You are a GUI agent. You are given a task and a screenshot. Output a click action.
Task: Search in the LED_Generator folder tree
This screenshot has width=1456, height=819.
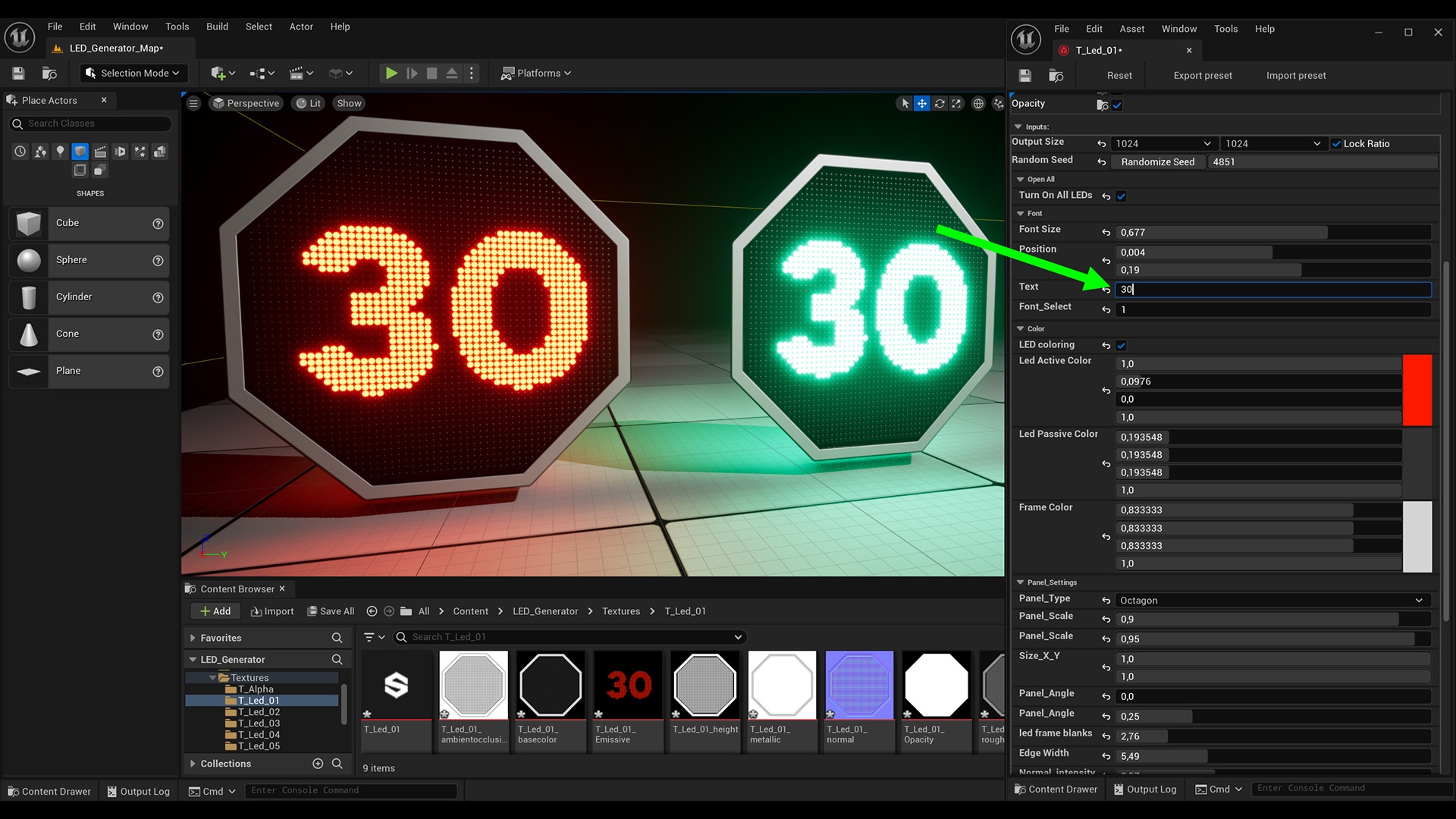click(x=337, y=660)
